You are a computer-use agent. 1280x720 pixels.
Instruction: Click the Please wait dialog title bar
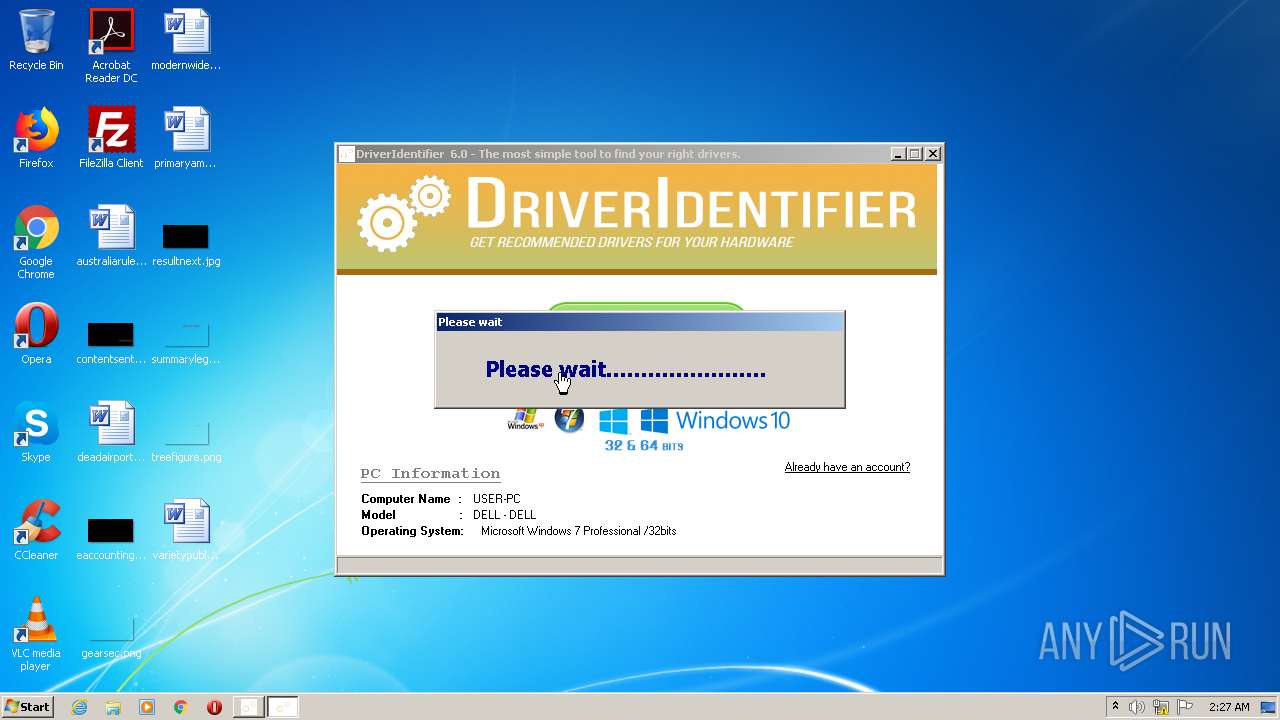(640, 322)
